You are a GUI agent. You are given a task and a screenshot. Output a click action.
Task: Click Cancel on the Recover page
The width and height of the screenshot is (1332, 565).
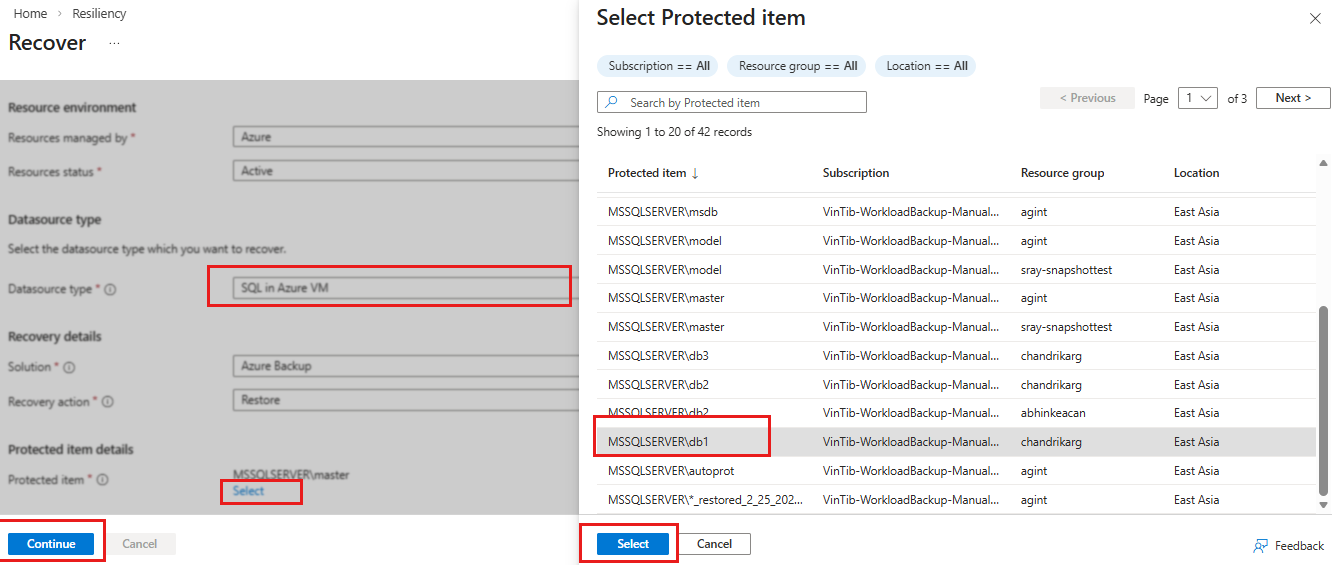[x=139, y=544]
